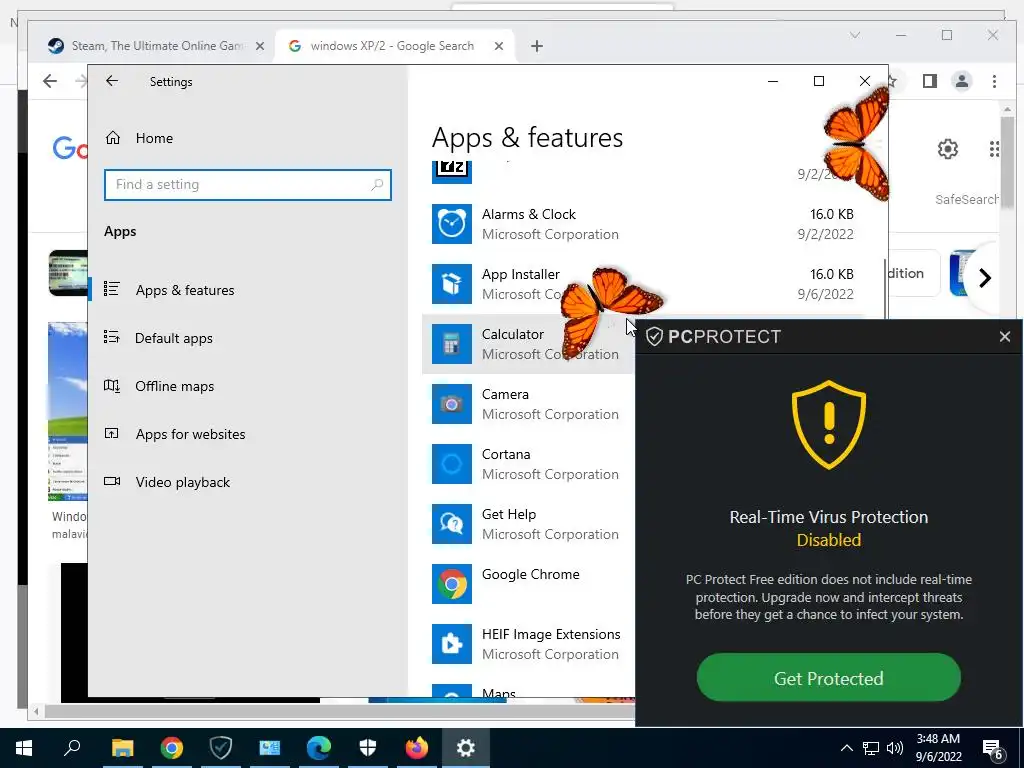Image resolution: width=1024 pixels, height=768 pixels.
Task: Open Chrome three-dot menu
Action: click(994, 81)
